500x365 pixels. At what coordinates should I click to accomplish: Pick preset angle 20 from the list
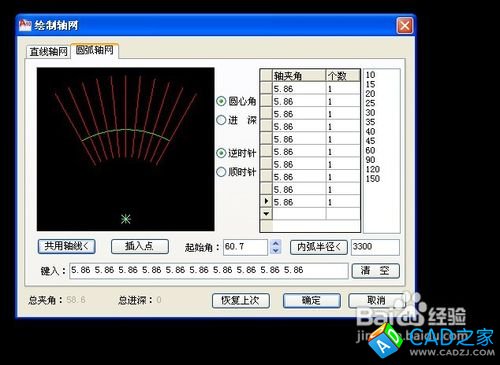370,94
